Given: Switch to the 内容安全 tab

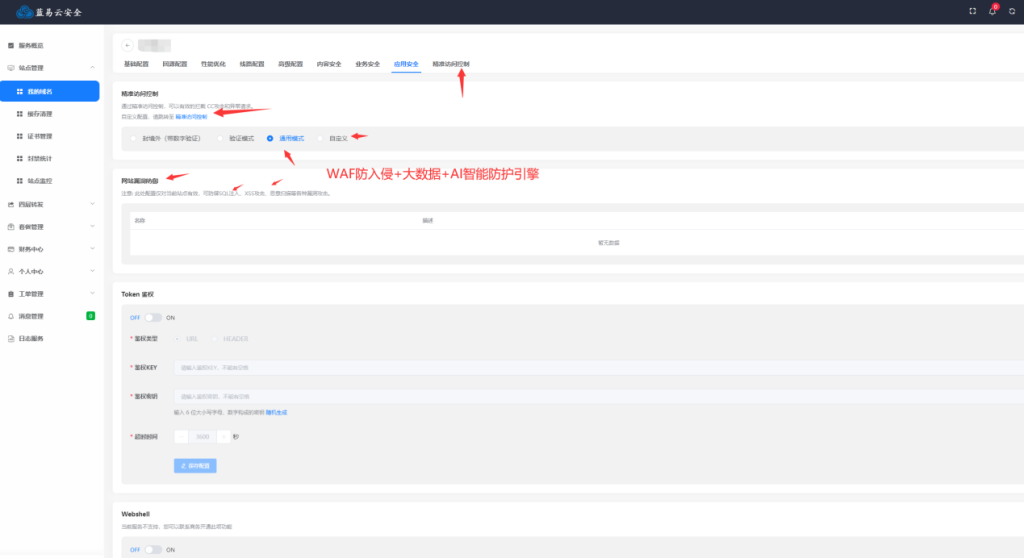Looking at the screenshot, I should tap(329, 64).
